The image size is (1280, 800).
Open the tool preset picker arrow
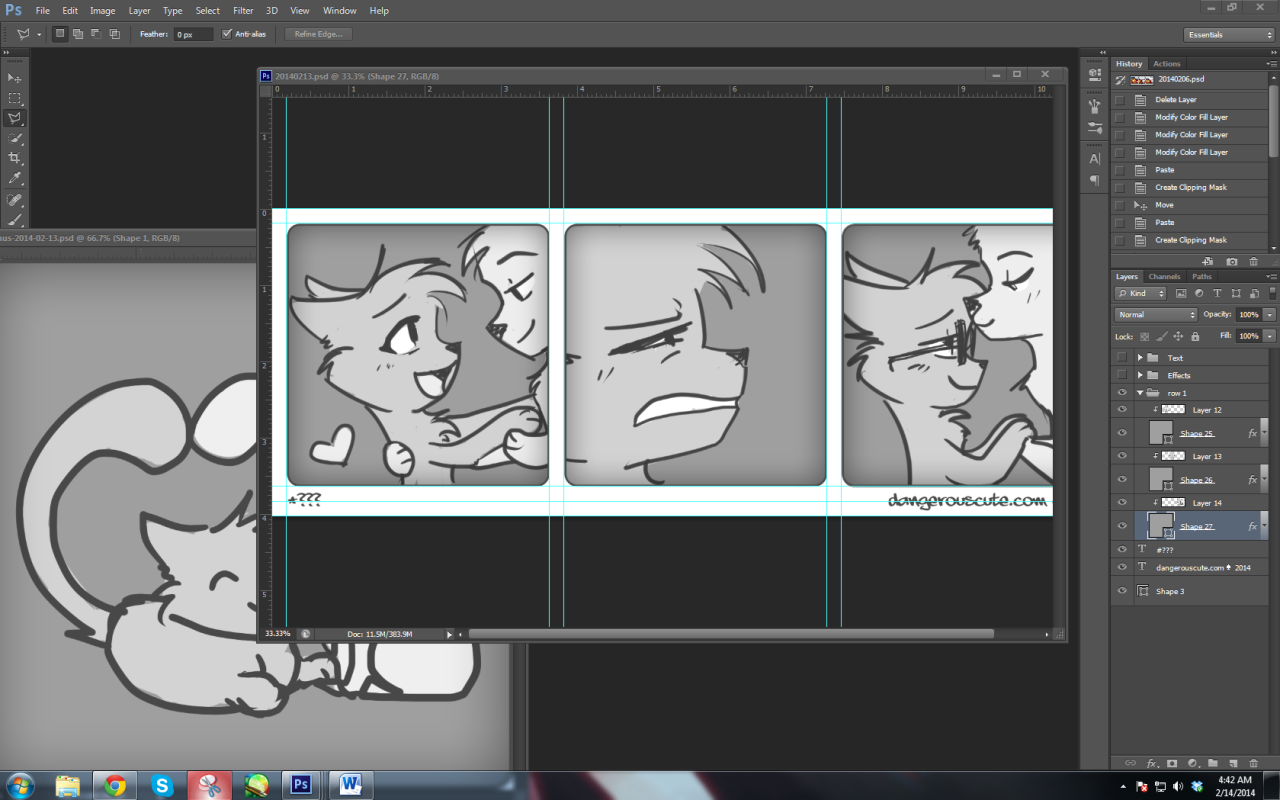[x=39, y=34]
